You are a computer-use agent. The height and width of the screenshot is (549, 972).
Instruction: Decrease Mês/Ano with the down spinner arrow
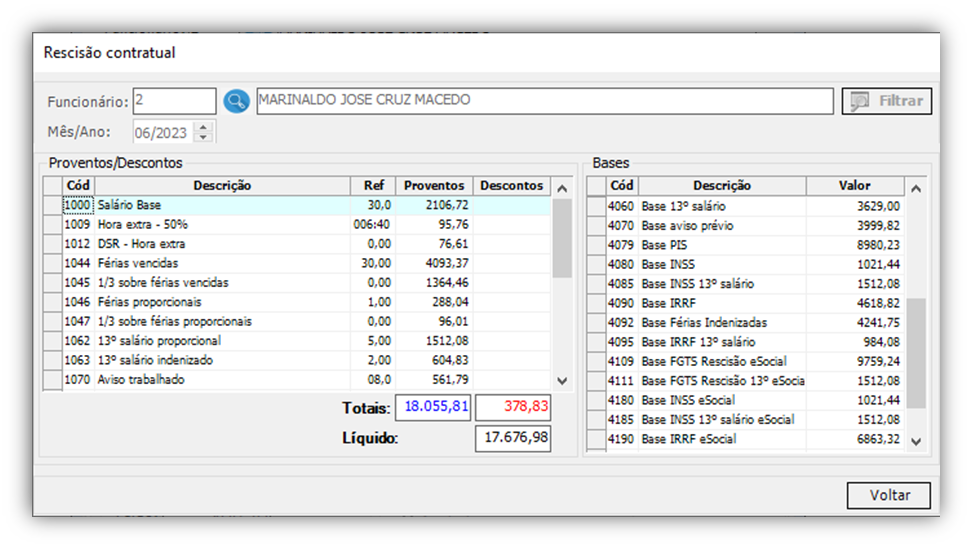click(x=203, y=137)
